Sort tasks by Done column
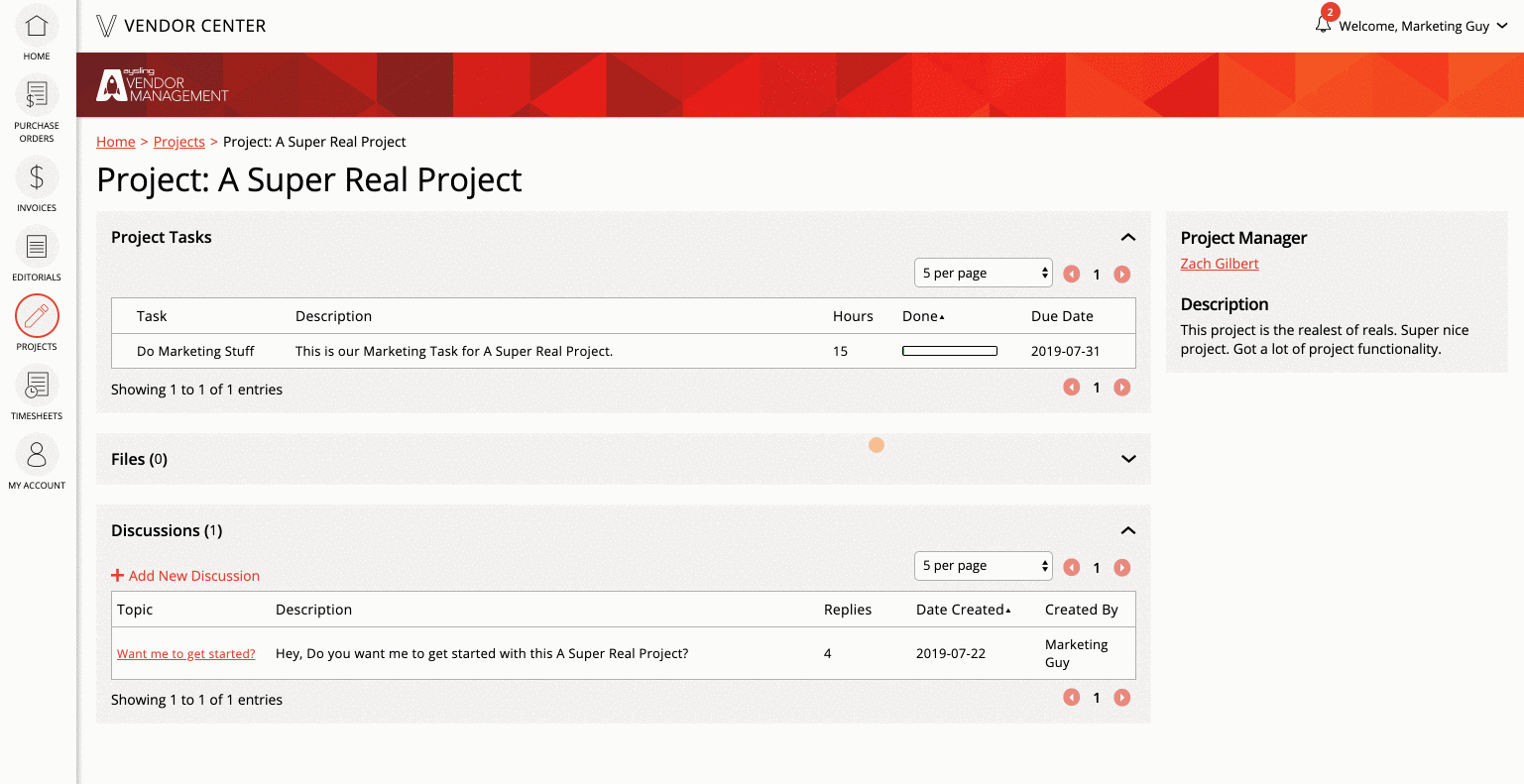Viewport: 1524px width, 784px height. [923, 316]
